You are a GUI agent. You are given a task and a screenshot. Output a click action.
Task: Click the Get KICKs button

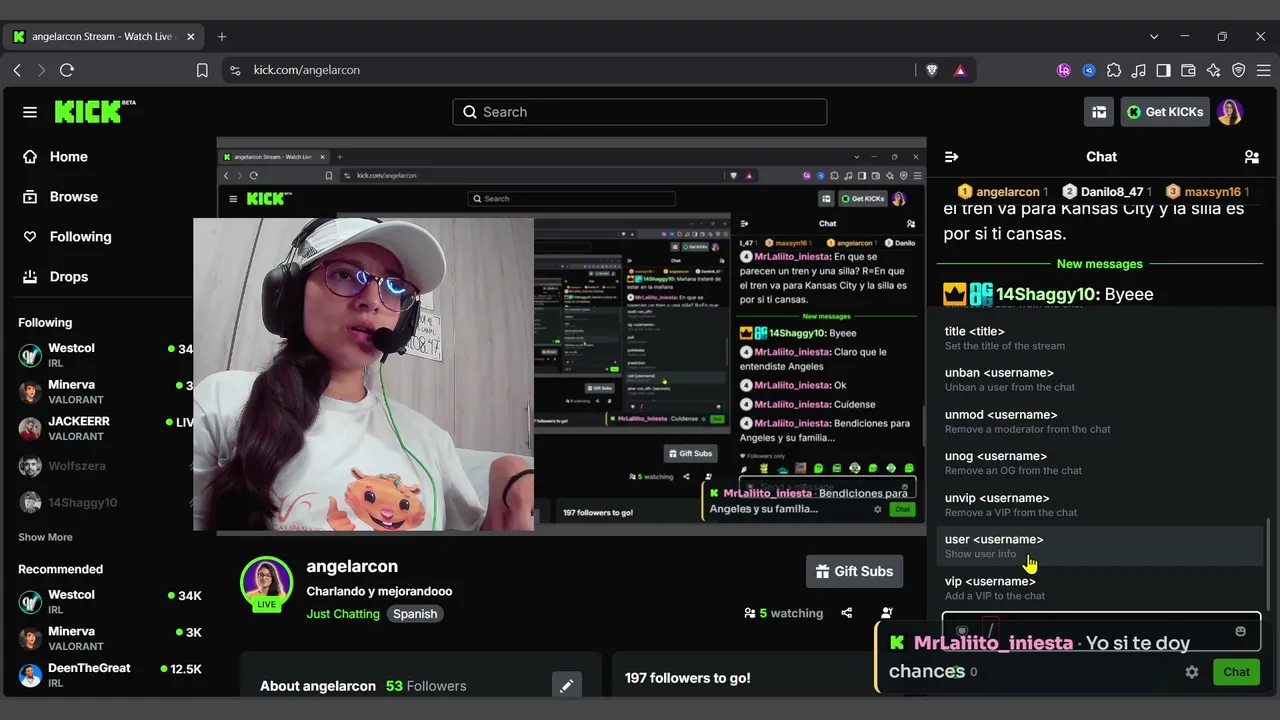[x=1165, y=112]
